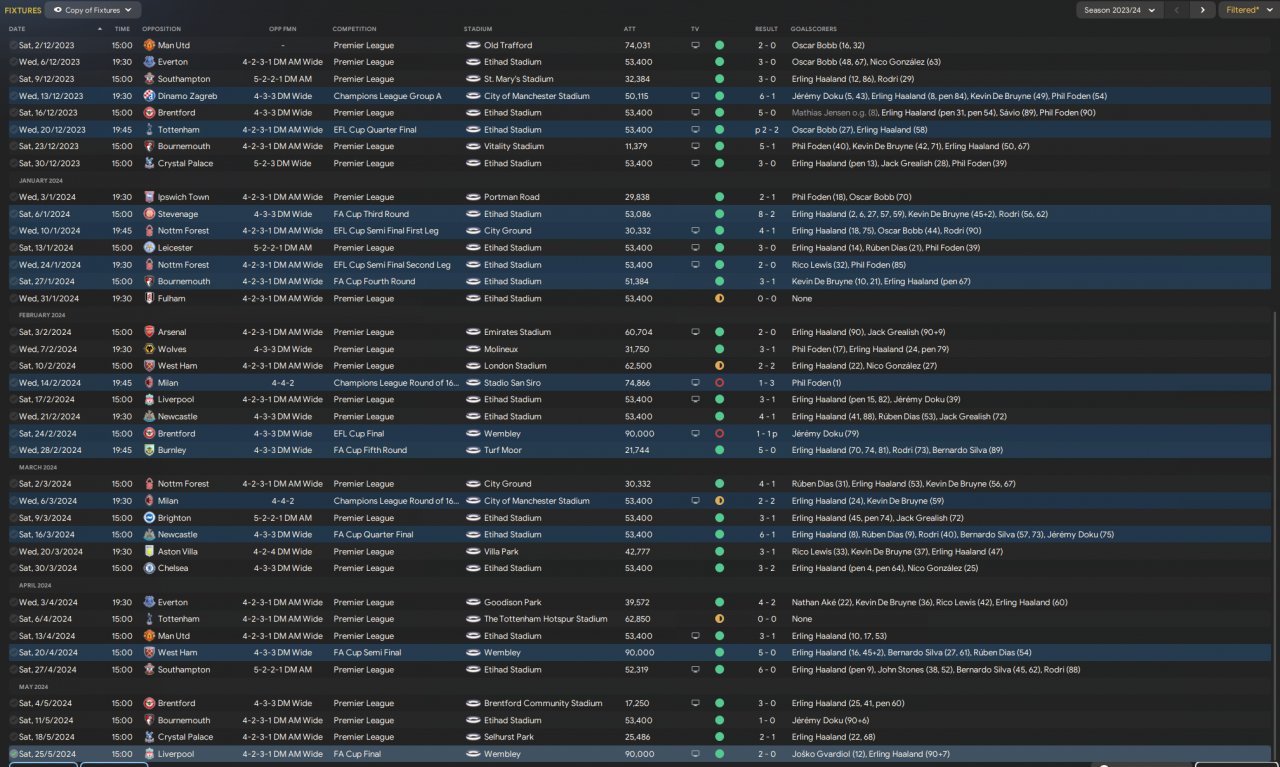Go to the next season with the right arrow

click(x=1202, y=10)
